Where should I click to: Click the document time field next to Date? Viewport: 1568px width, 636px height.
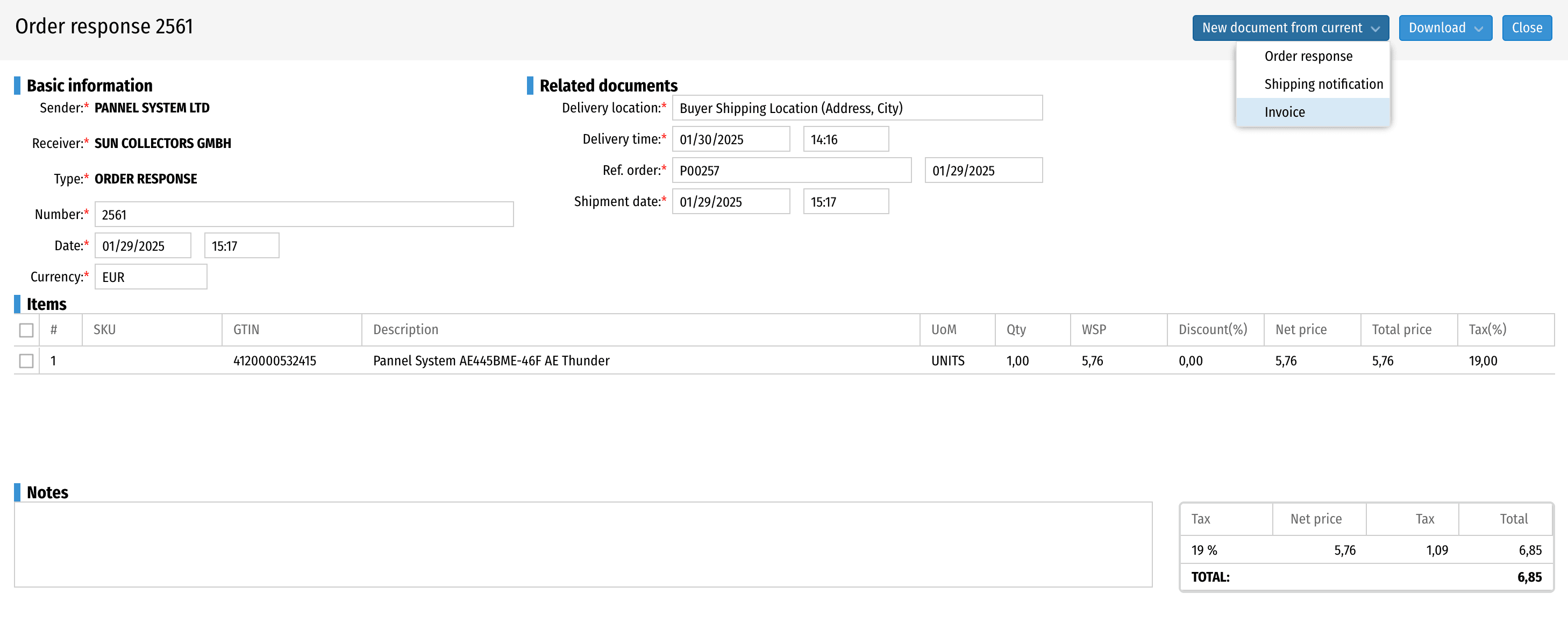[241, 245]
